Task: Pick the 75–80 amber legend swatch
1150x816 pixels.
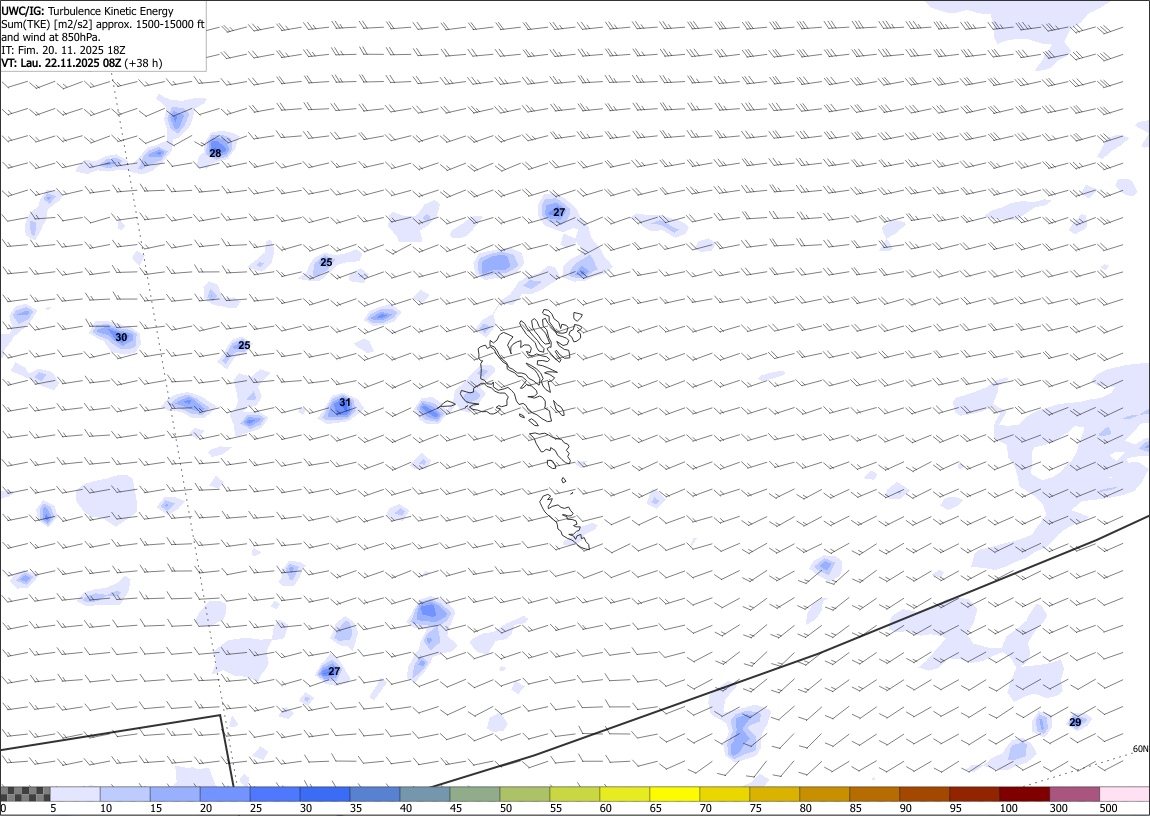Action: [x=774, y=794]
